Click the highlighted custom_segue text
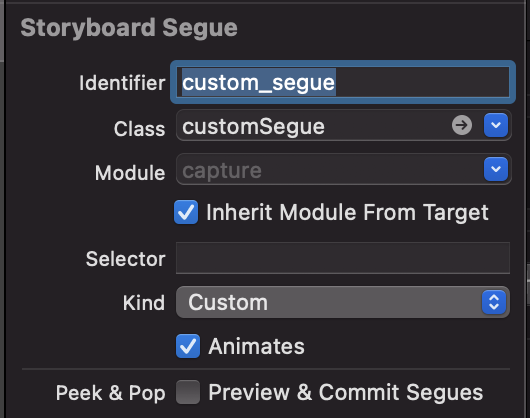Viewport: 530px width, 418px height. tap(259, 82)
